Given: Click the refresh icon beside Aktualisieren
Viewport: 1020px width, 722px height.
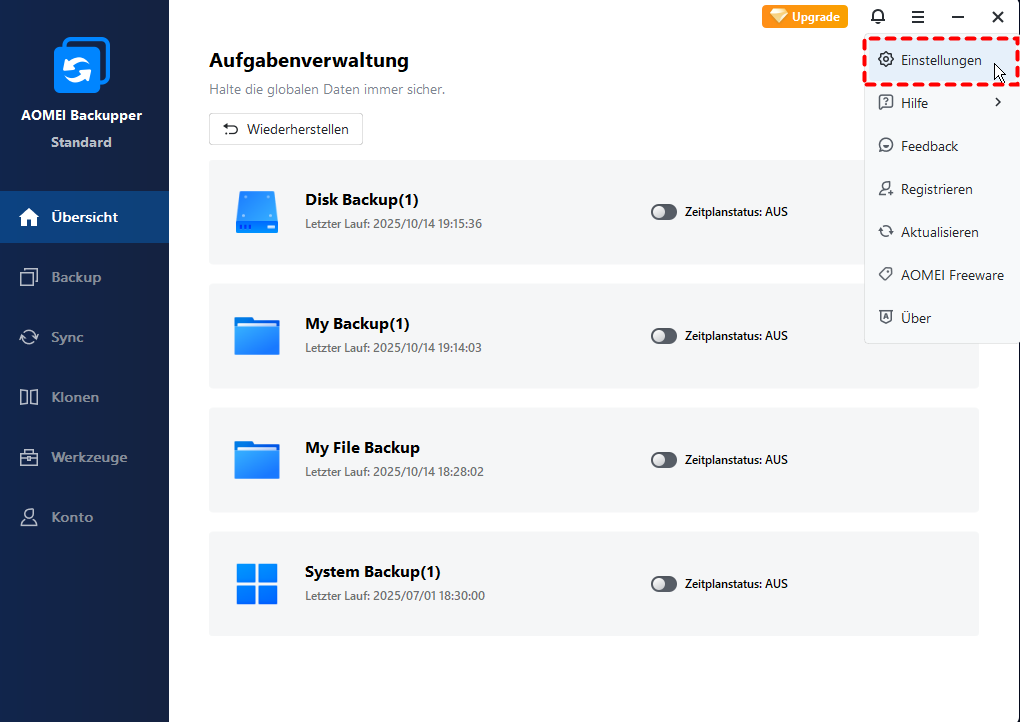Looking at the screenshot, I should pyautogui.click(x=885, y=232).
